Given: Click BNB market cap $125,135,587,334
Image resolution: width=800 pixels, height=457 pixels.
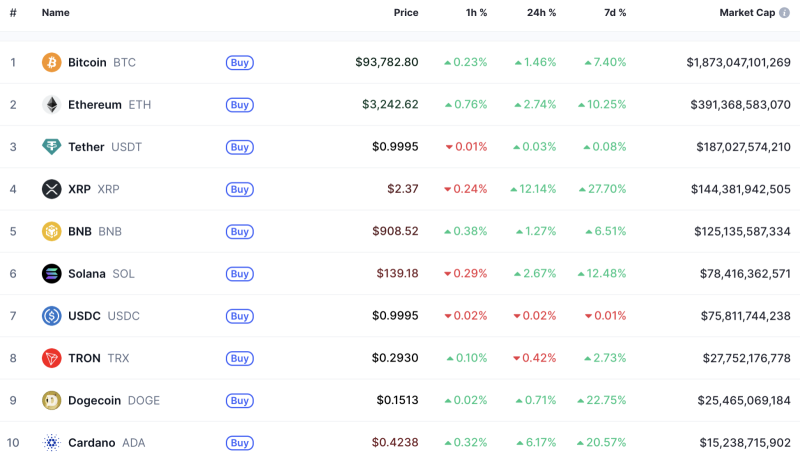Looking at the screenshot, I should [x=742, y=232].
